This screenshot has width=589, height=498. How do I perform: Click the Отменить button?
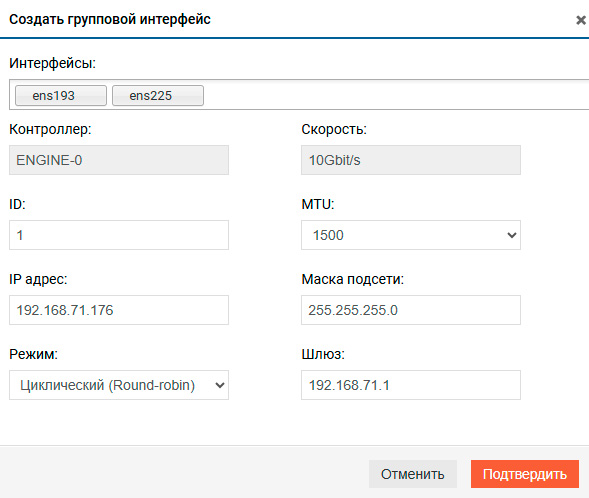coord(412,474)
